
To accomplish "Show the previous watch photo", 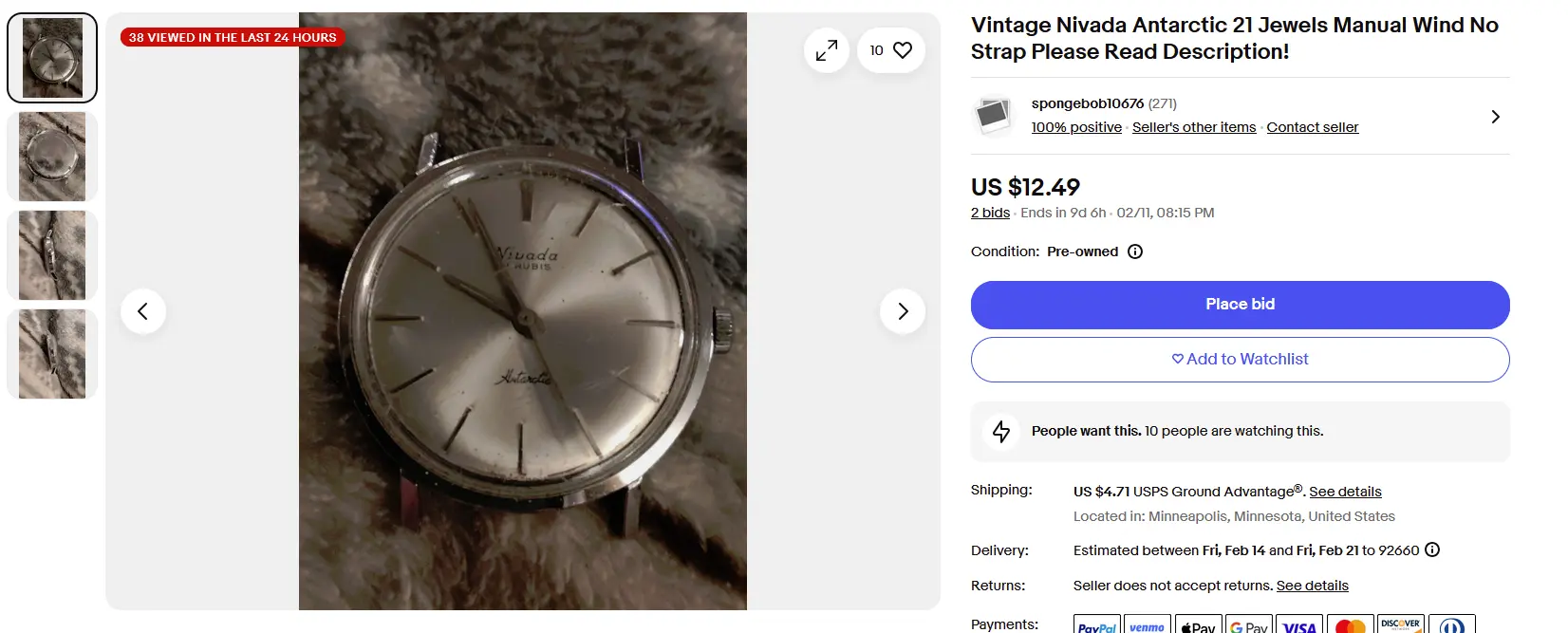I will (x=143, y=311).
